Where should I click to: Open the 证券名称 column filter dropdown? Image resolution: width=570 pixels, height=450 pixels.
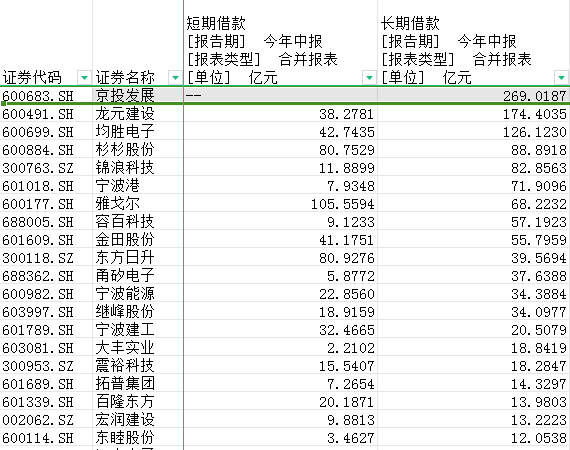(175, 77)
